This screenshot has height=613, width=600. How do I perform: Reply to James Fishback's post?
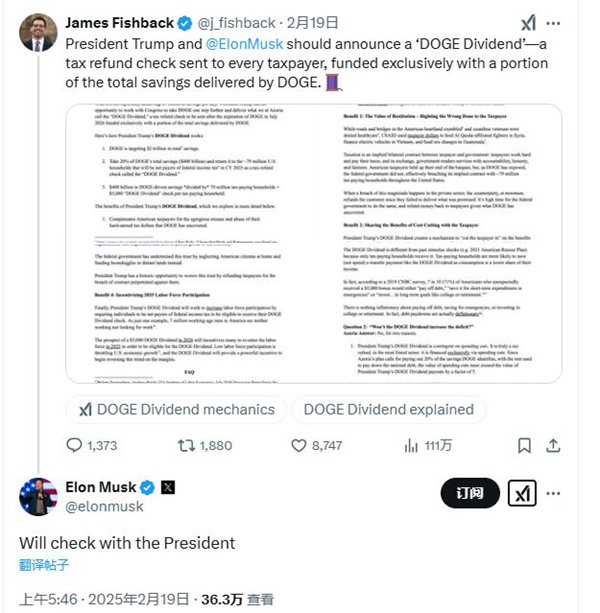(x=77, y=446)
